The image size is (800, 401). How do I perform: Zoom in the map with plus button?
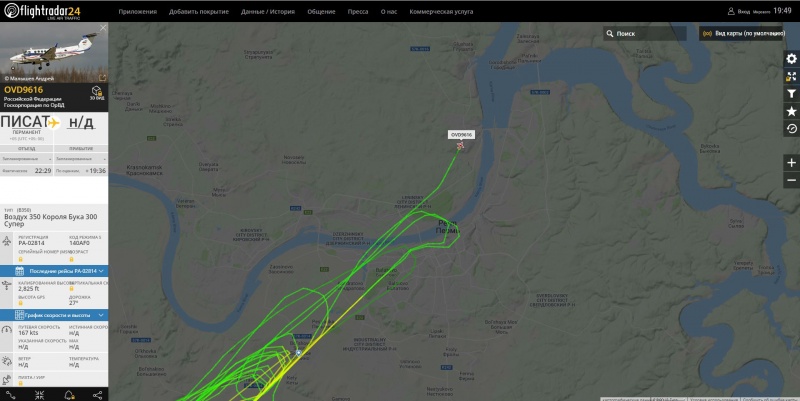pos(791,163)
